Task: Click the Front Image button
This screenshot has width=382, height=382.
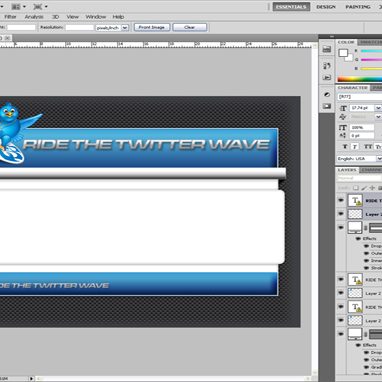Action: click(152, 27)
